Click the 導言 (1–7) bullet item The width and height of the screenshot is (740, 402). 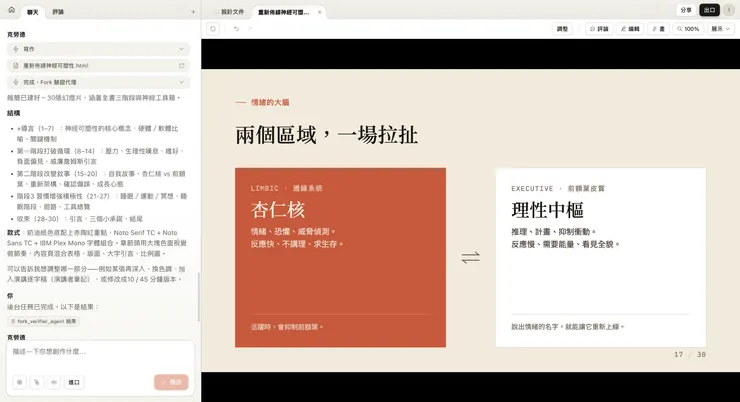click(97, 134)
